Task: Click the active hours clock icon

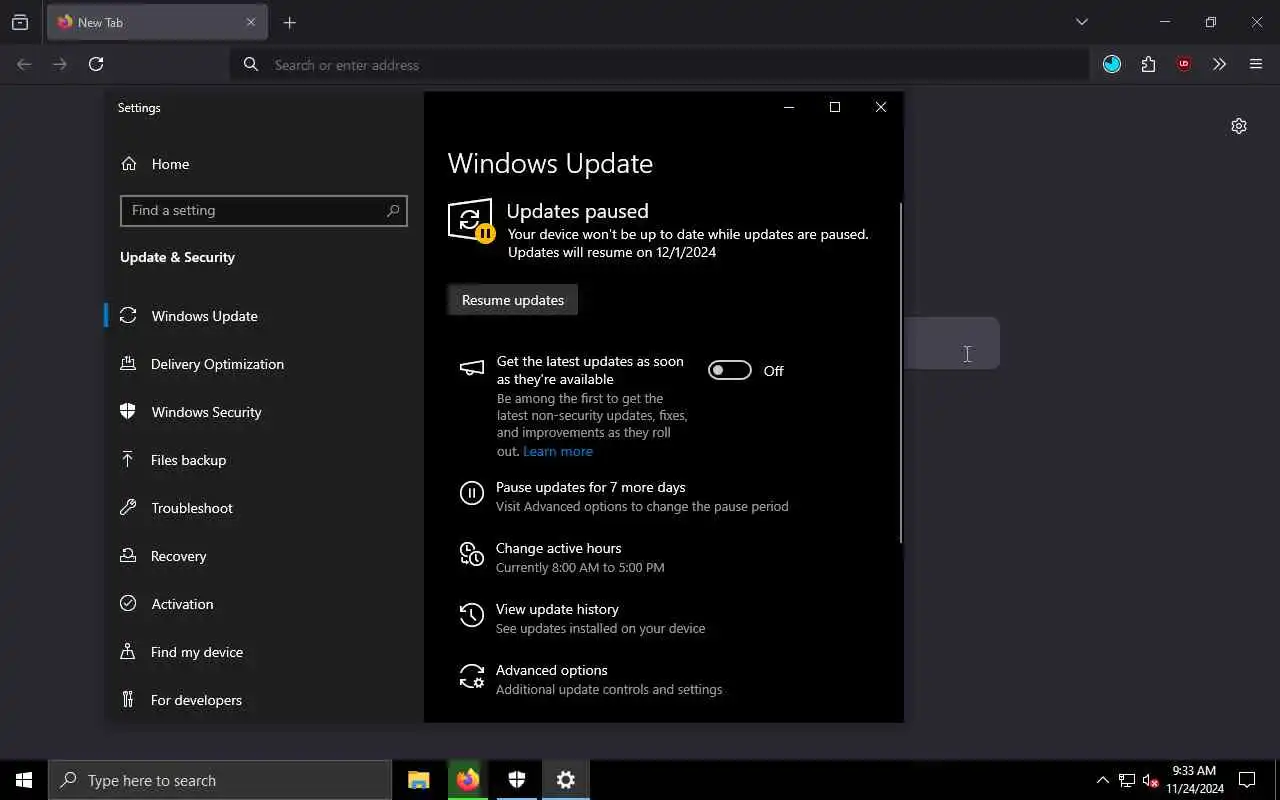Action: (x=471, y=553)
